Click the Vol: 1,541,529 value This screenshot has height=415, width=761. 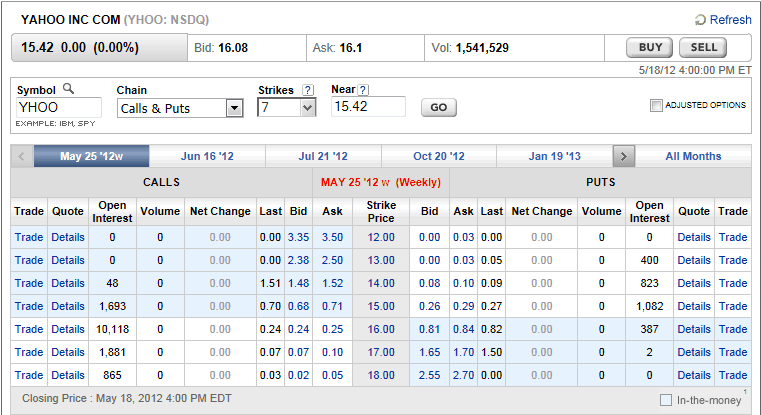482,48
